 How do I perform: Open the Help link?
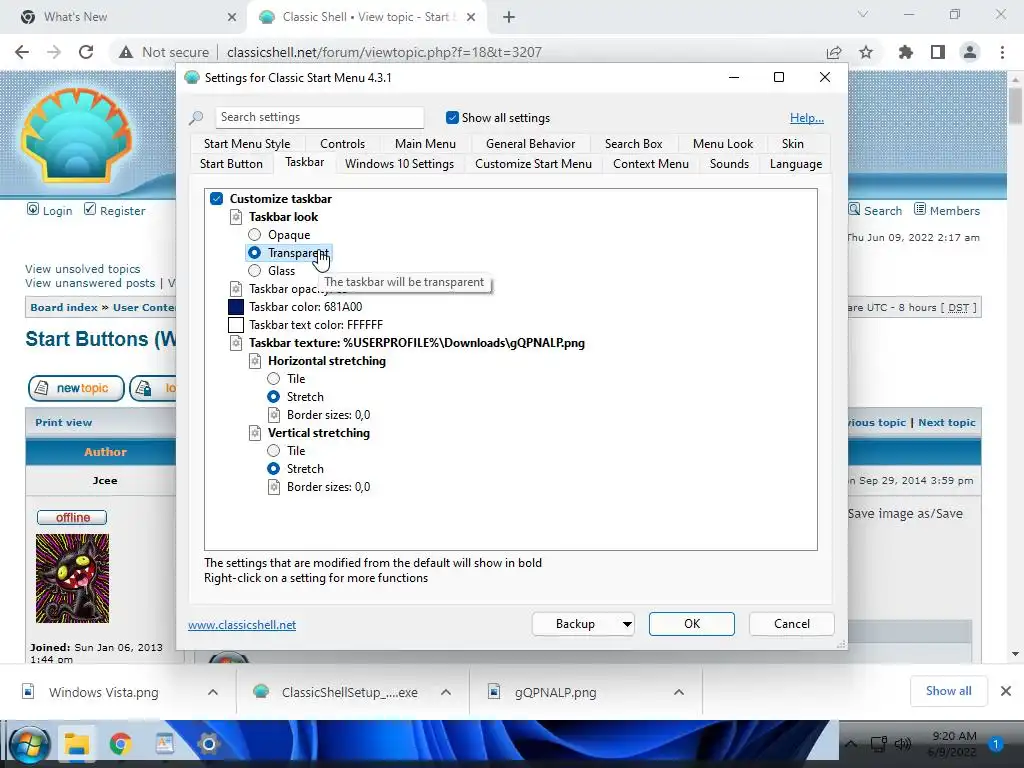pos(807,118)
